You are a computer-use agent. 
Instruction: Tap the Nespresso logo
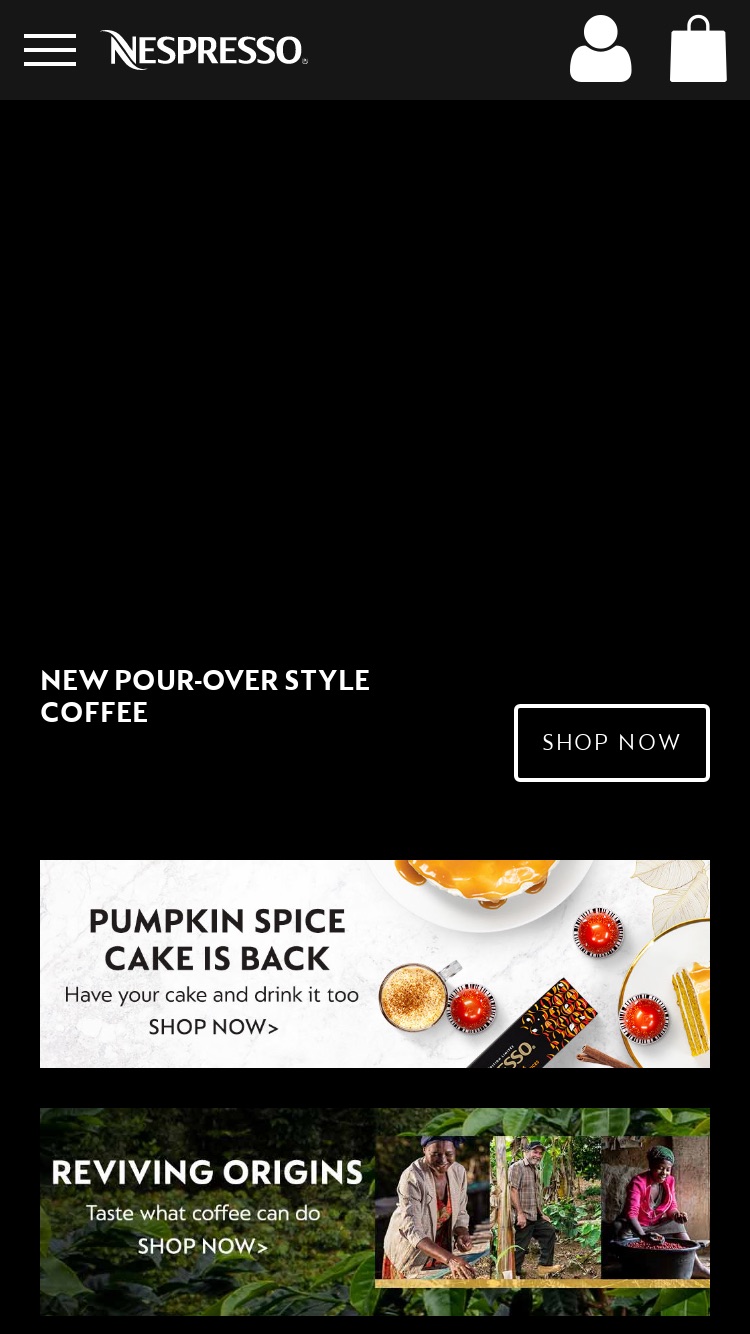point(204,50)
